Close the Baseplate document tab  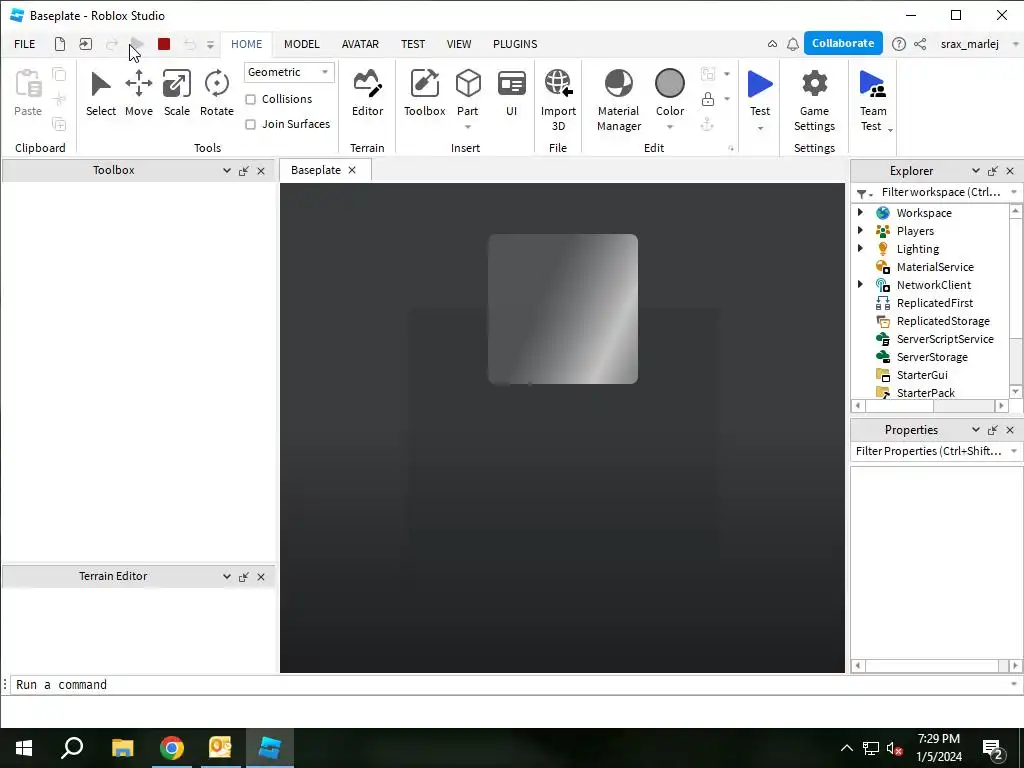(352, 170)
